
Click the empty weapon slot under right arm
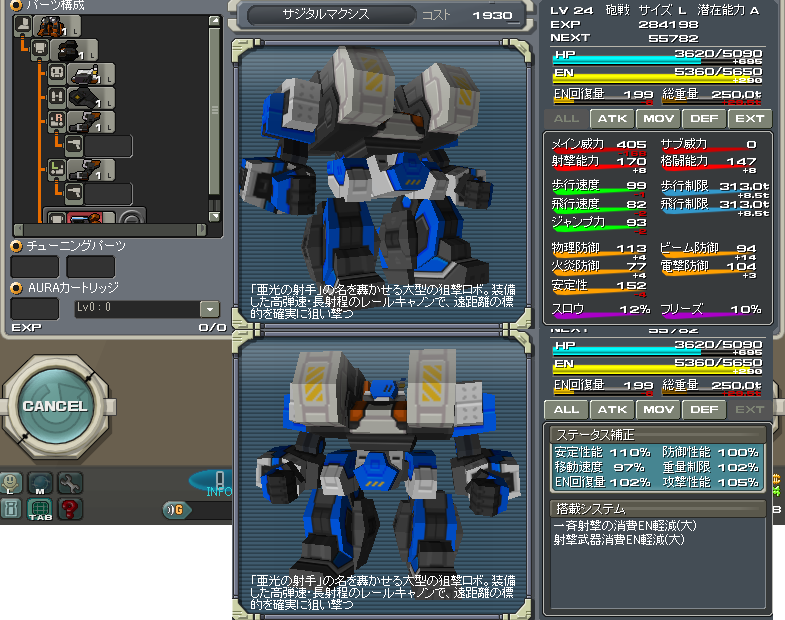(108, 146)
